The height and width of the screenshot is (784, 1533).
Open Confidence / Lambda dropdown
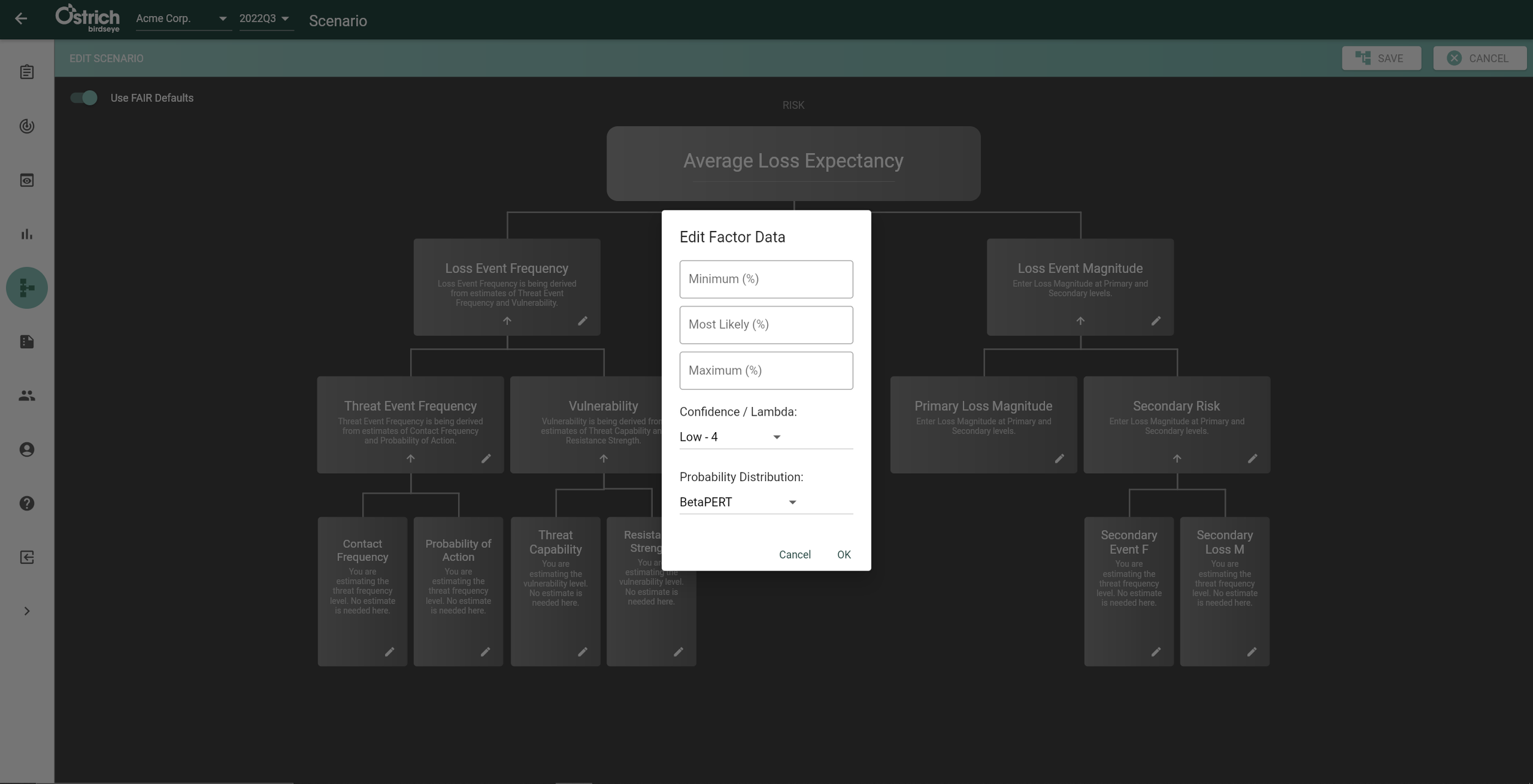tap(730, 437)
